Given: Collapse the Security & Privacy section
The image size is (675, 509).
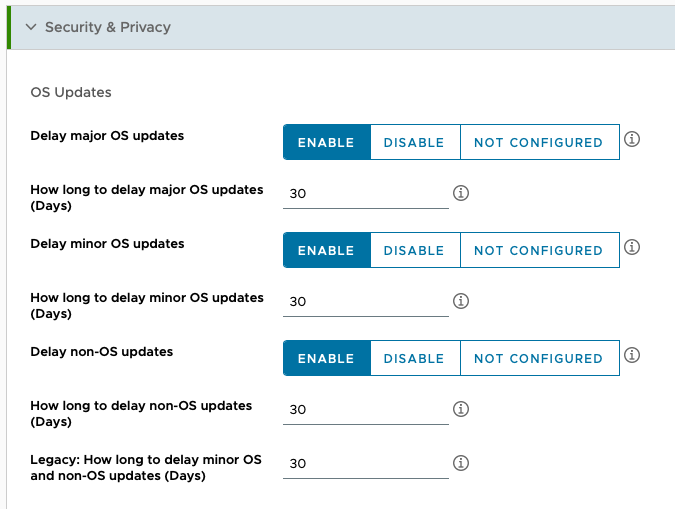Looking at the screenshot, I should [31, 27].
